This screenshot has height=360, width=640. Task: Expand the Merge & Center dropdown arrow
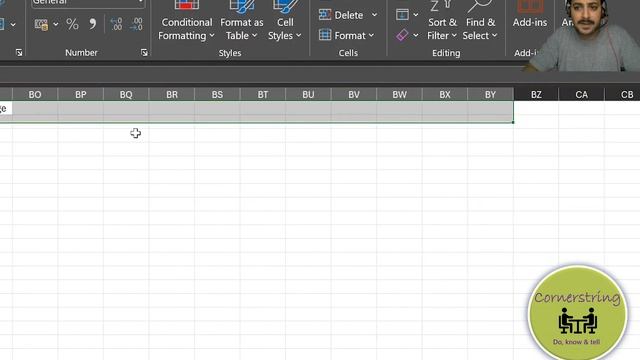[13, 24]
